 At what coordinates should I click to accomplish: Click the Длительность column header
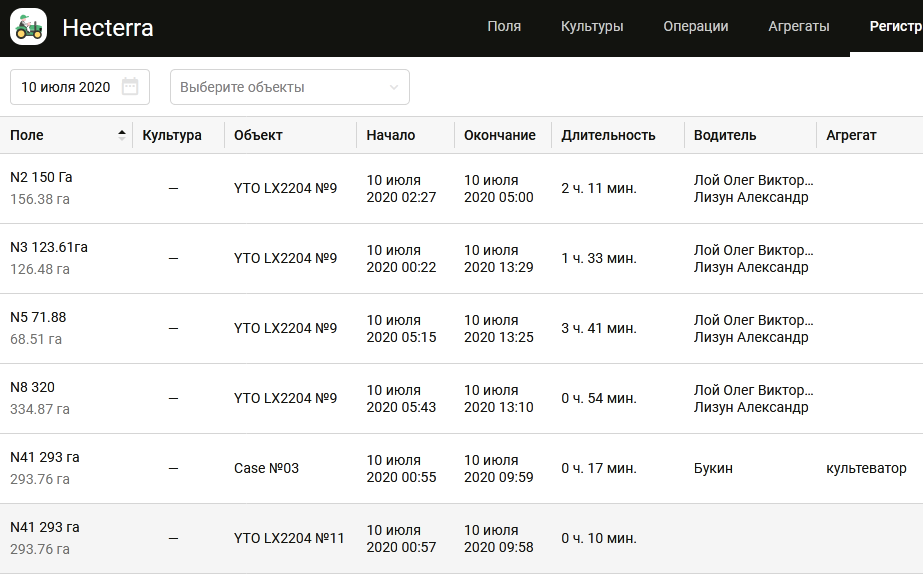coord(608,135)
